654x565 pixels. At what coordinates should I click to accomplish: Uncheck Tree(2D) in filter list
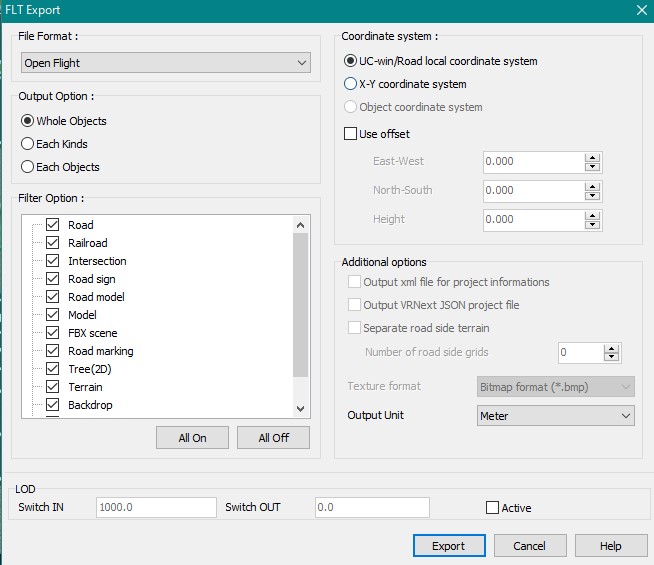click(53, 369)
